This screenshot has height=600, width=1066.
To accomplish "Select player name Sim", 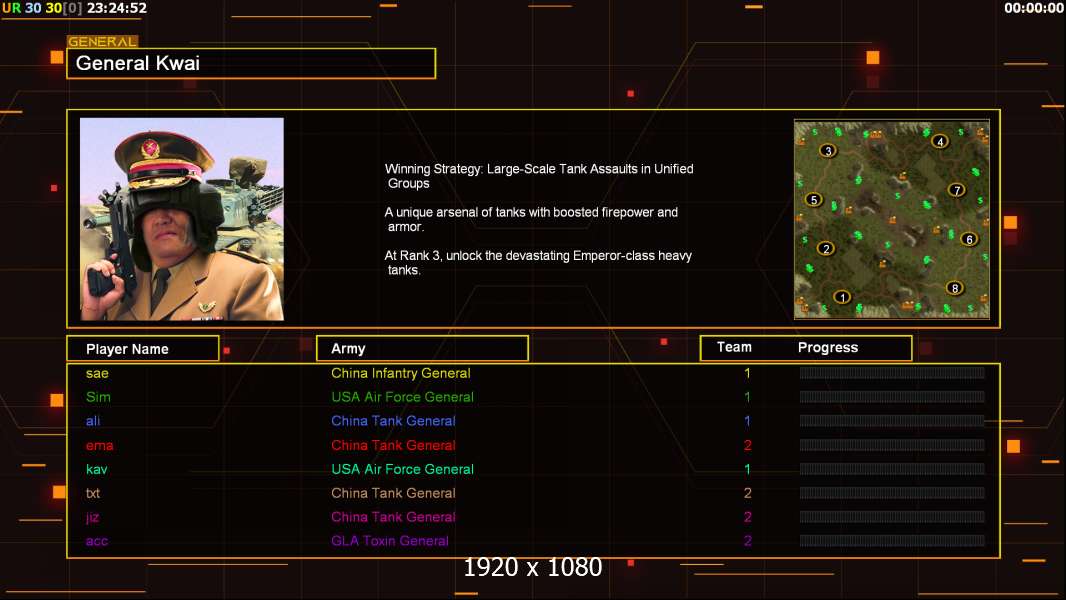I will [98, 397].
